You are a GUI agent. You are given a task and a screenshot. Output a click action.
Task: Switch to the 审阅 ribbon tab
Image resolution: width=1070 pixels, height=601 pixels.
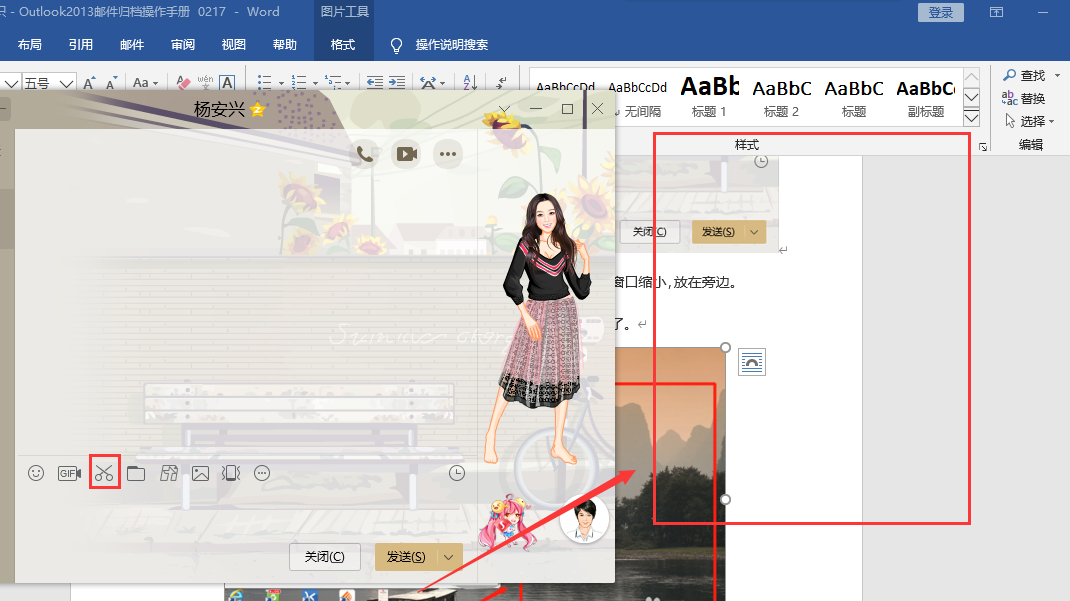coord(183,44)
